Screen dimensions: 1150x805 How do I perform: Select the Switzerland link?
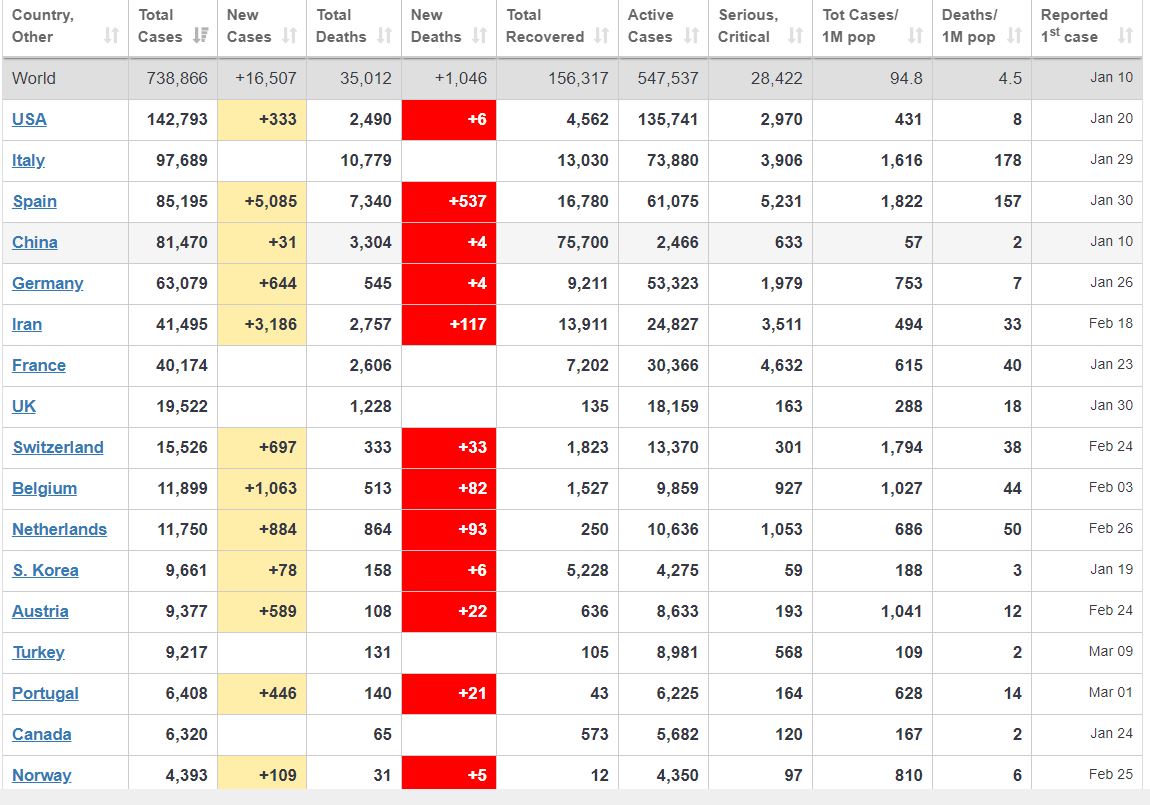(57, 447)
